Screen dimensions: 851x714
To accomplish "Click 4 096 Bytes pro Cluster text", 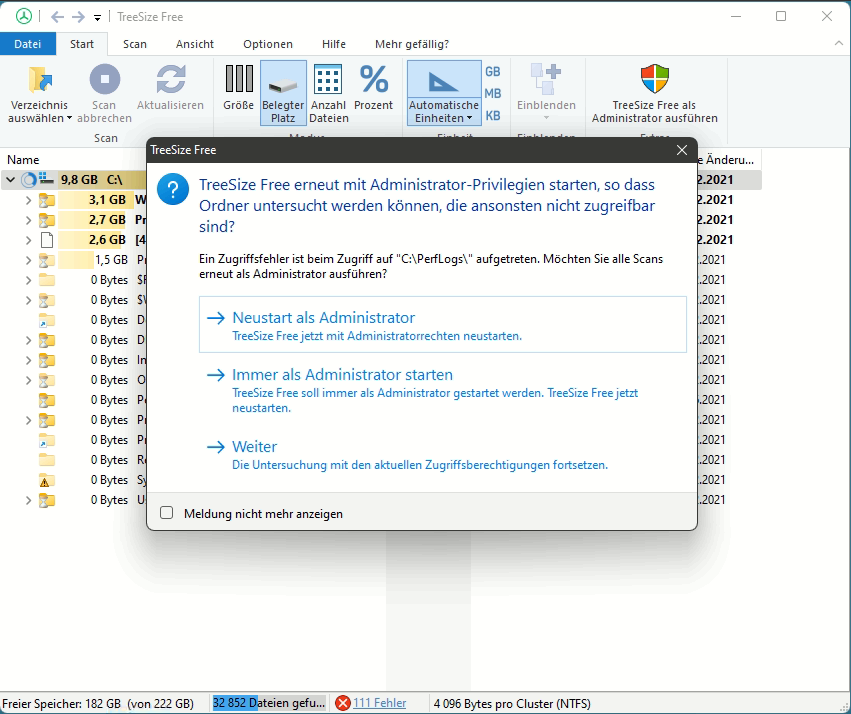I will 512,704.
